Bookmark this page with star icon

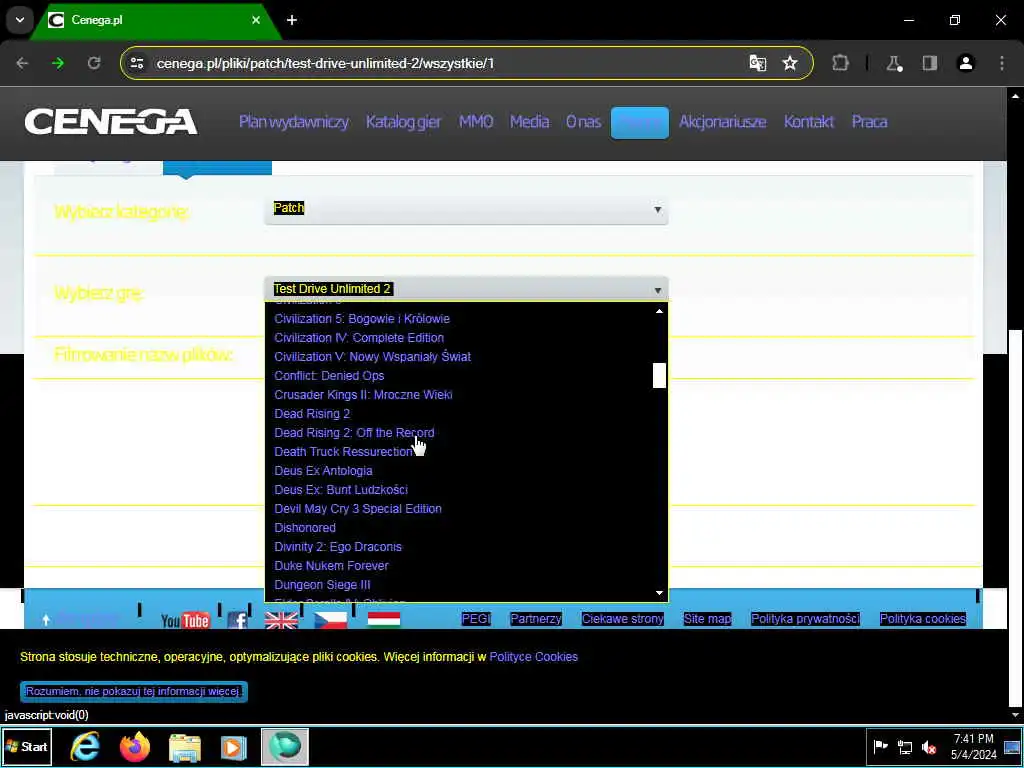[x=790, y=63]
